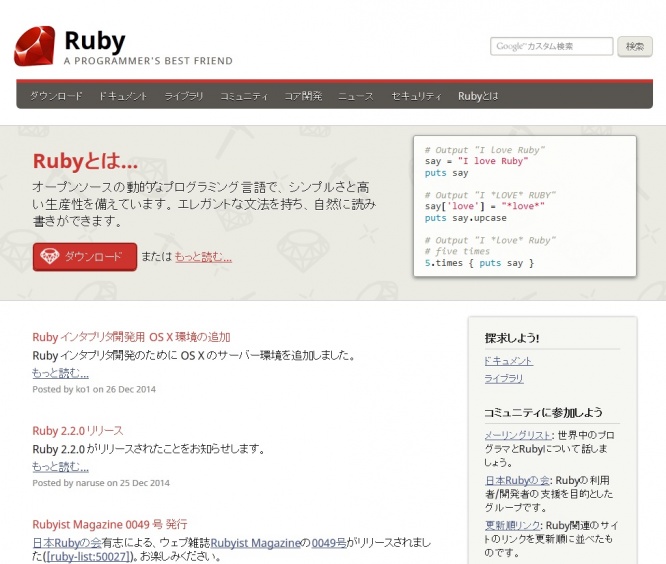Screen dimensions: 666x564
Task: Click the 検索 search button
Action: 635,46
